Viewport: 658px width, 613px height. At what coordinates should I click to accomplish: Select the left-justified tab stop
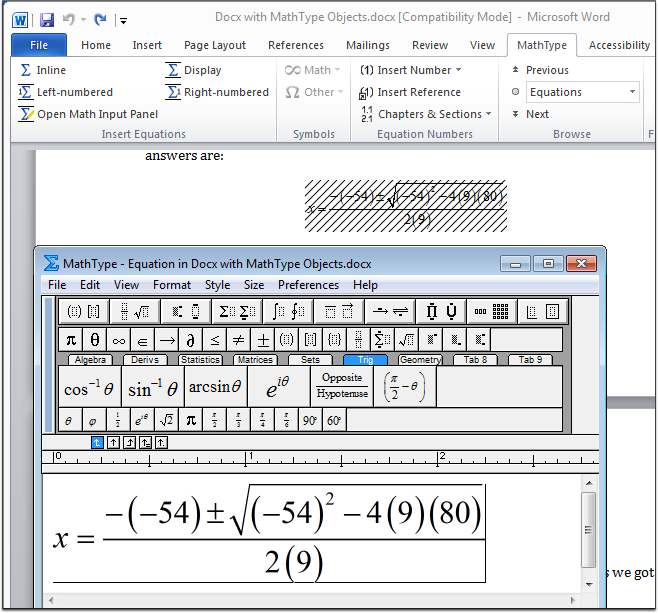pyautogui.click(x=97, y=443)
